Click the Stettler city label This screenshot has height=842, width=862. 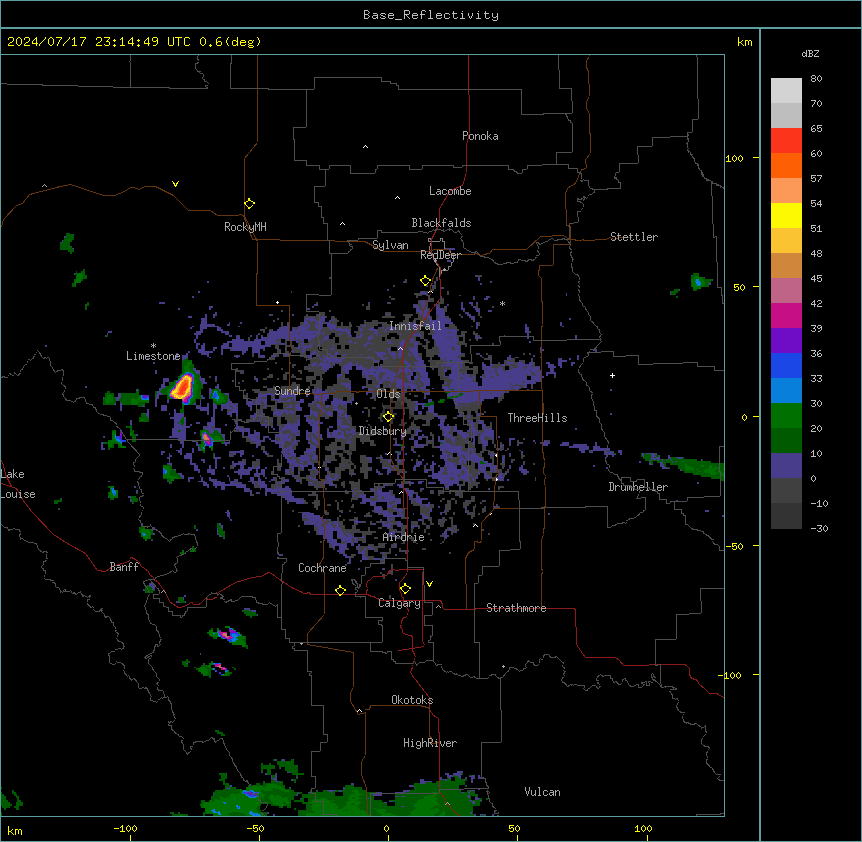pos(634,237)
